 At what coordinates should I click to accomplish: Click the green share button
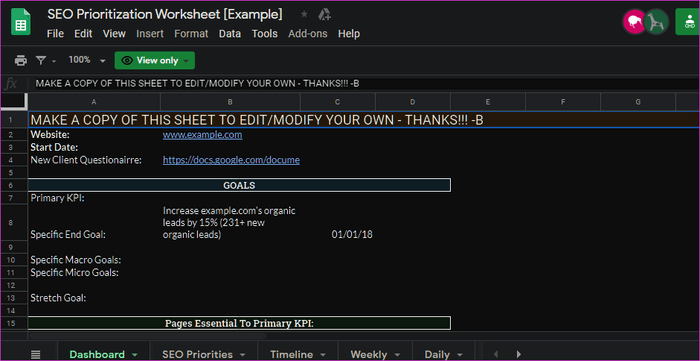688,22
